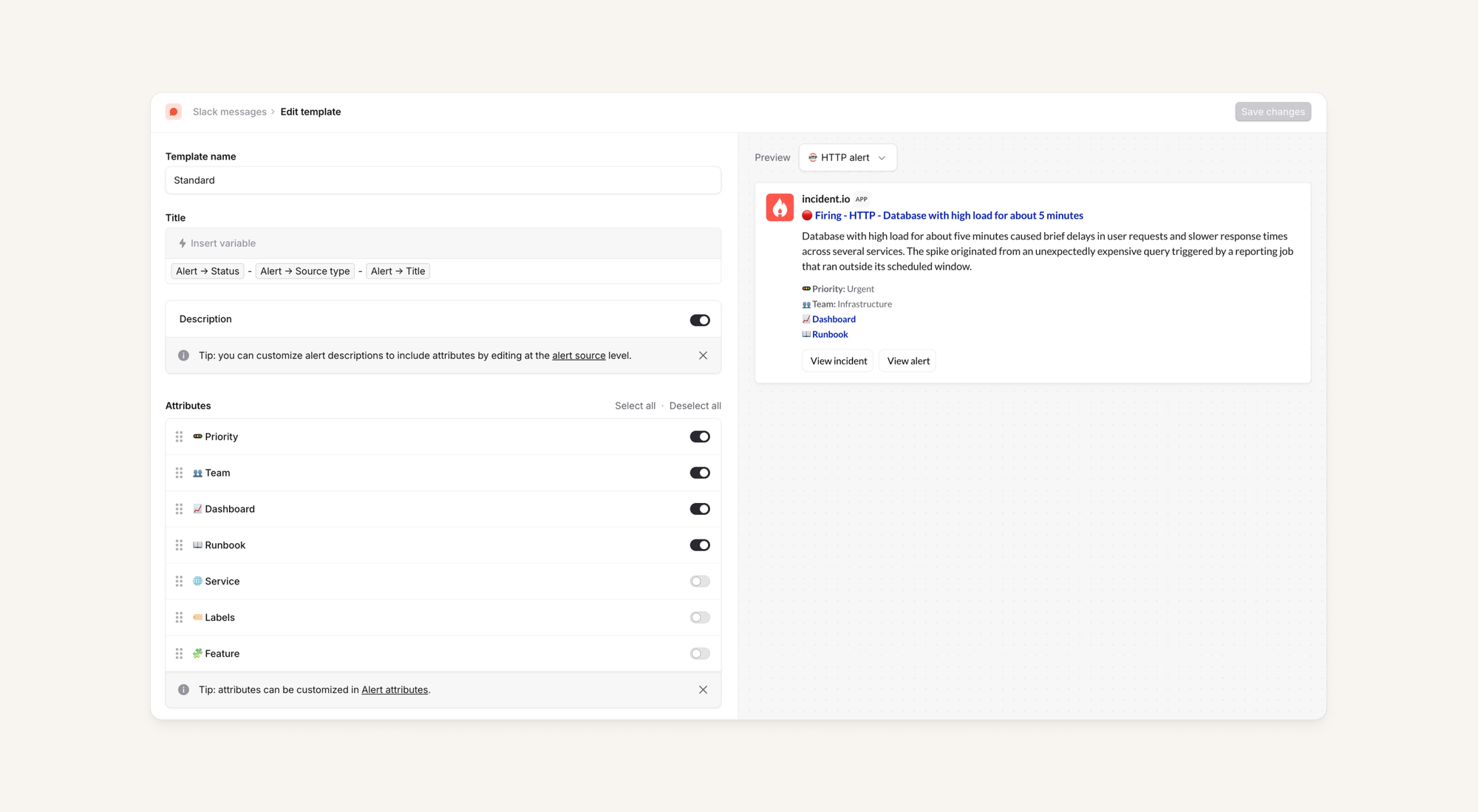
Task: Dismiss the Alert attributes tip
Action: point(703,689)
